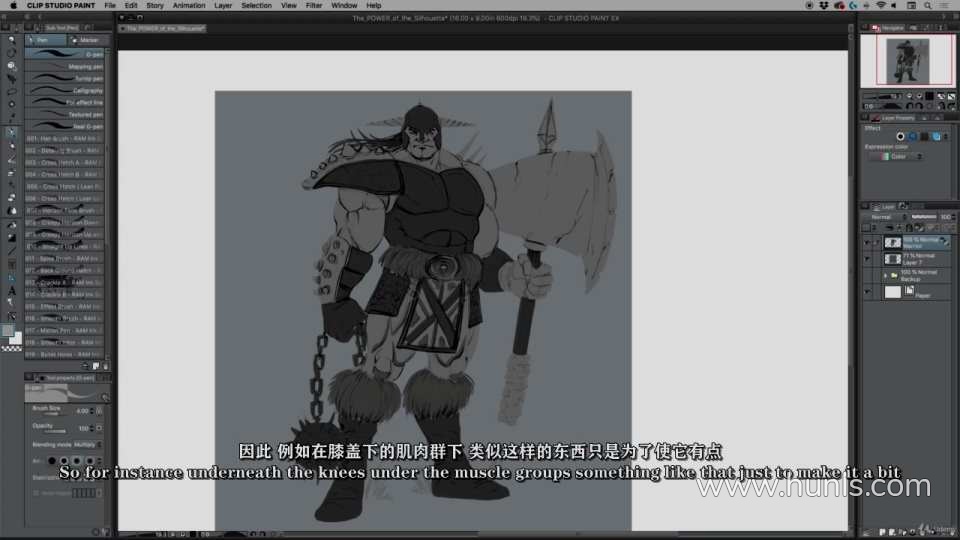The height and width of the screenshot is (540, 960).
Task: Select the Gradient tool
Action: coord(11,238)
